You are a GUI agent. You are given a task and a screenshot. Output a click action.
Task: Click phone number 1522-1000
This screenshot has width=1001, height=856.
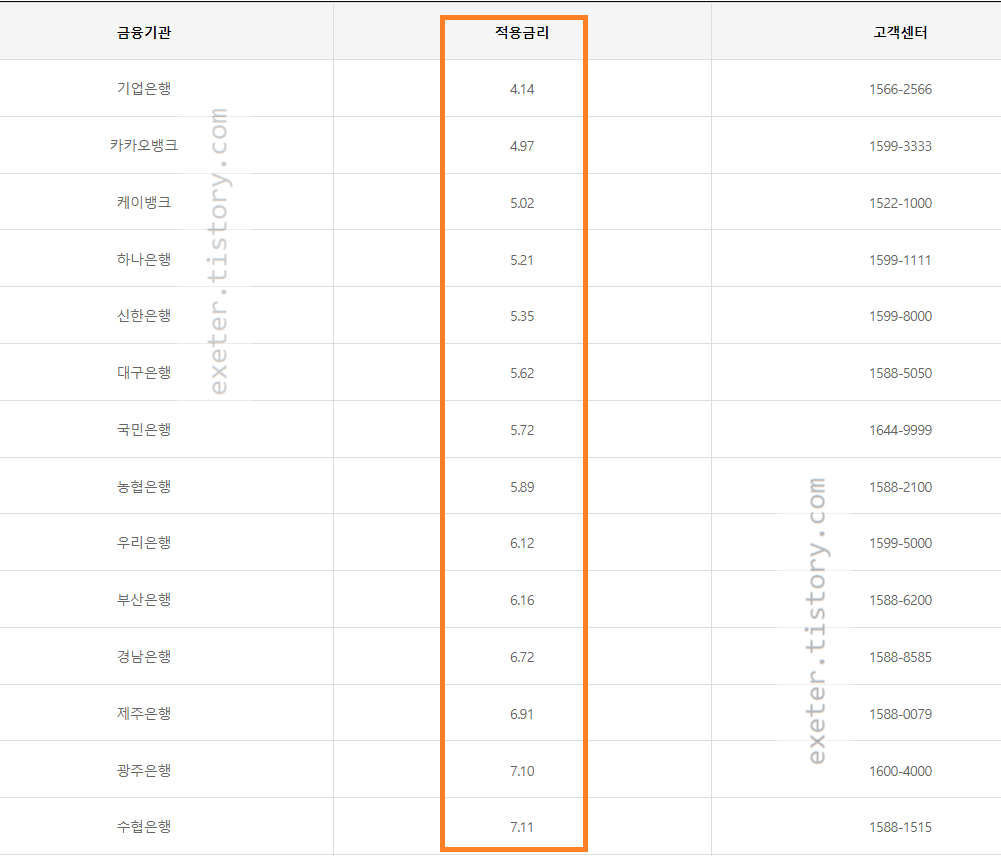tap(900, 203)
